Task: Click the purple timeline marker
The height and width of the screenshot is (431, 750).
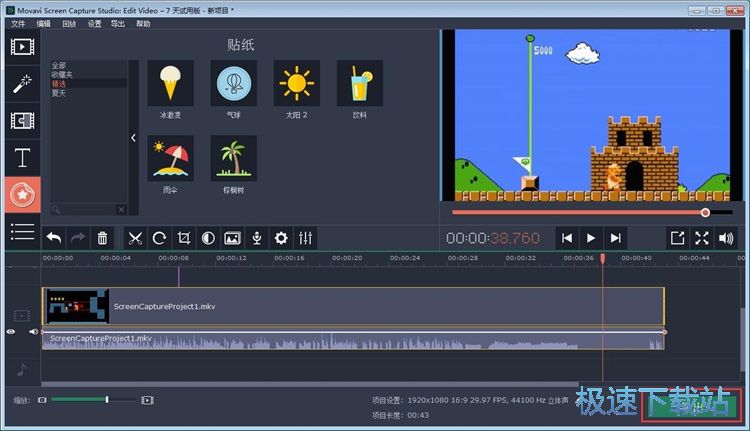Action: click(178, 276)
